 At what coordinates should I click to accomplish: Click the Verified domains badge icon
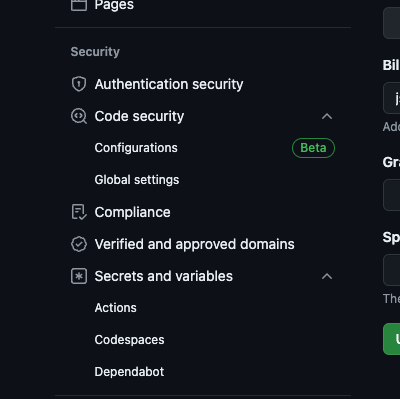coord(79,244)
